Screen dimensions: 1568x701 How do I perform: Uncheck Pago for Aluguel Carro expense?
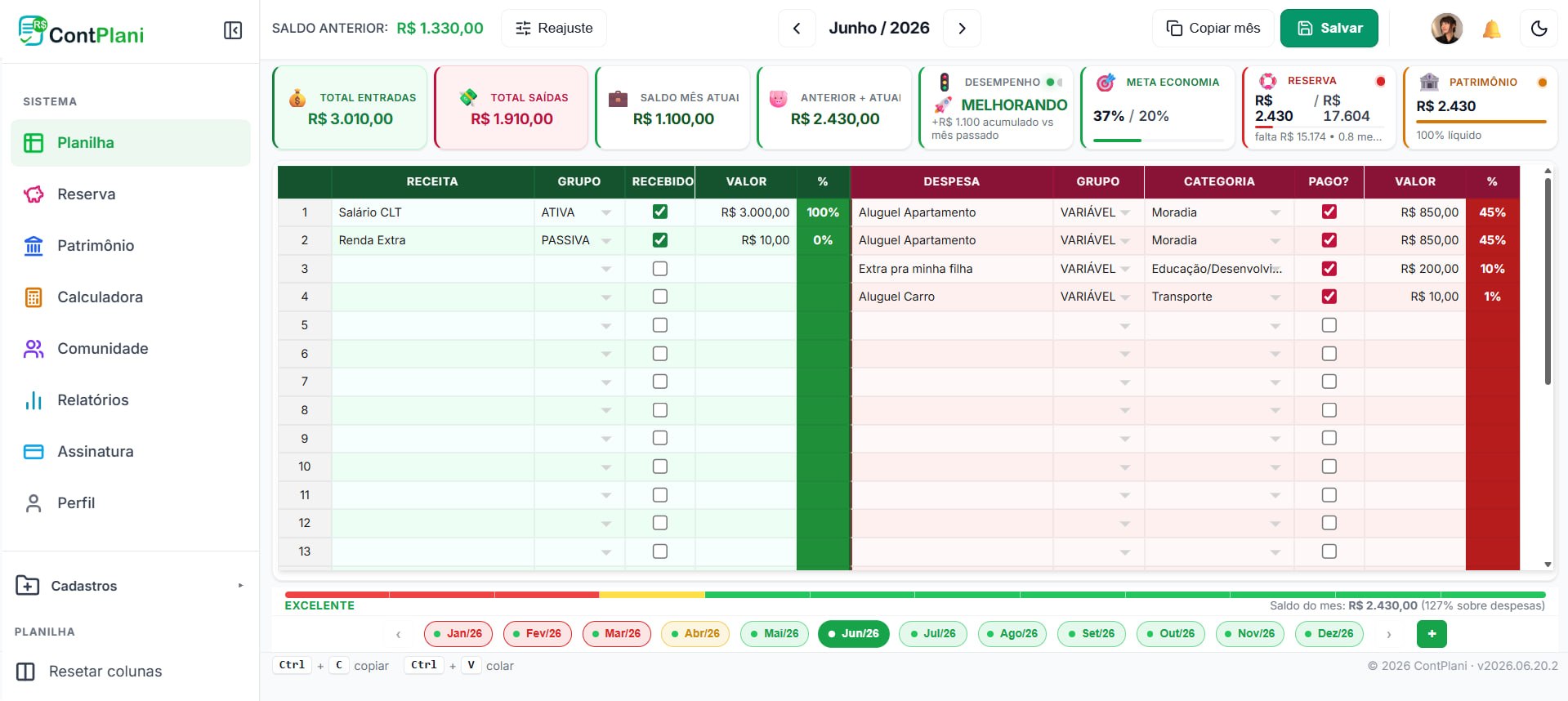pyautogui.click(x=1329, y=297)
